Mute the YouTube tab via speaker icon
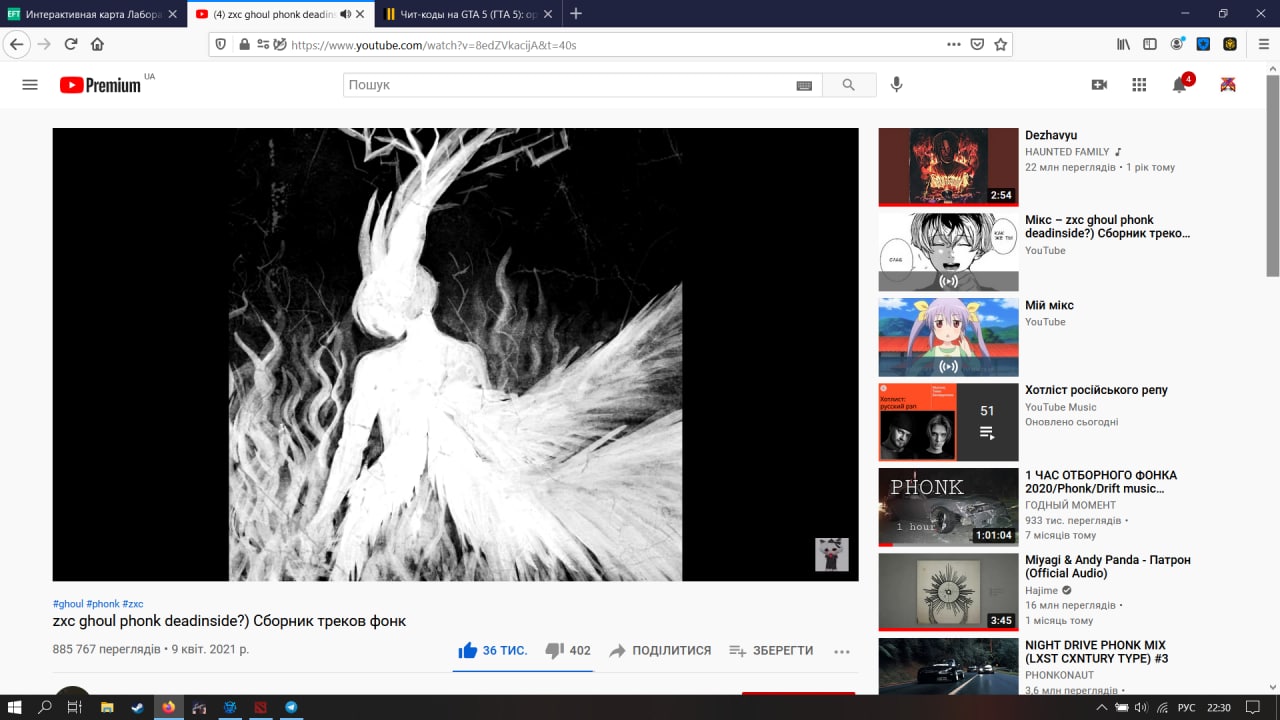 coord(346,14)
